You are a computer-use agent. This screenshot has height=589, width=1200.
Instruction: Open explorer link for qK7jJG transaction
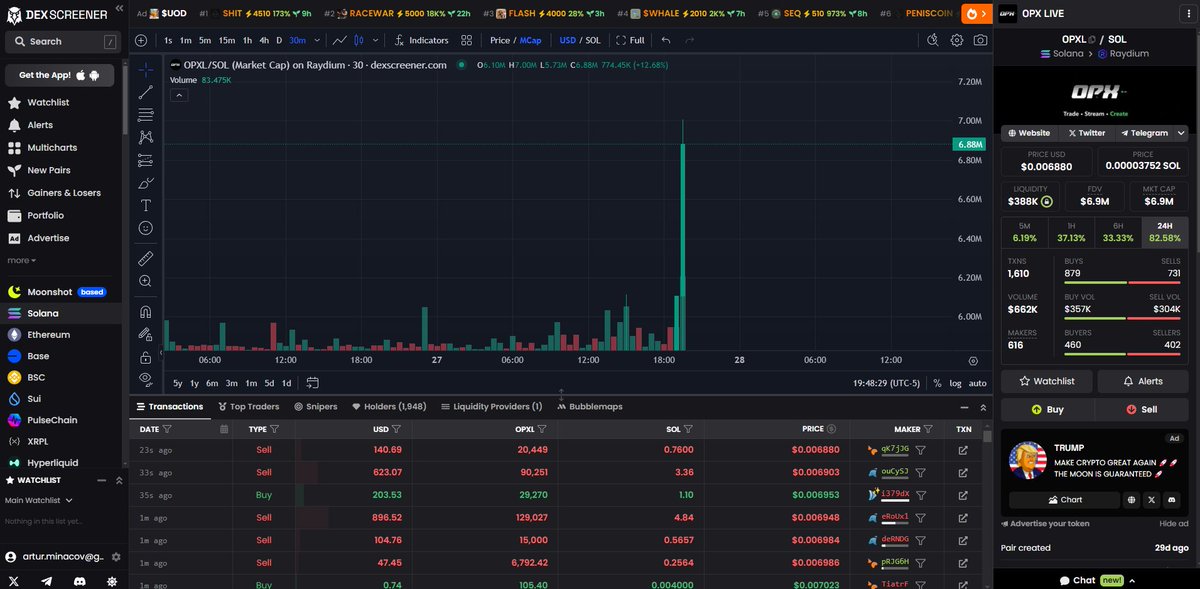click(963, 450)
